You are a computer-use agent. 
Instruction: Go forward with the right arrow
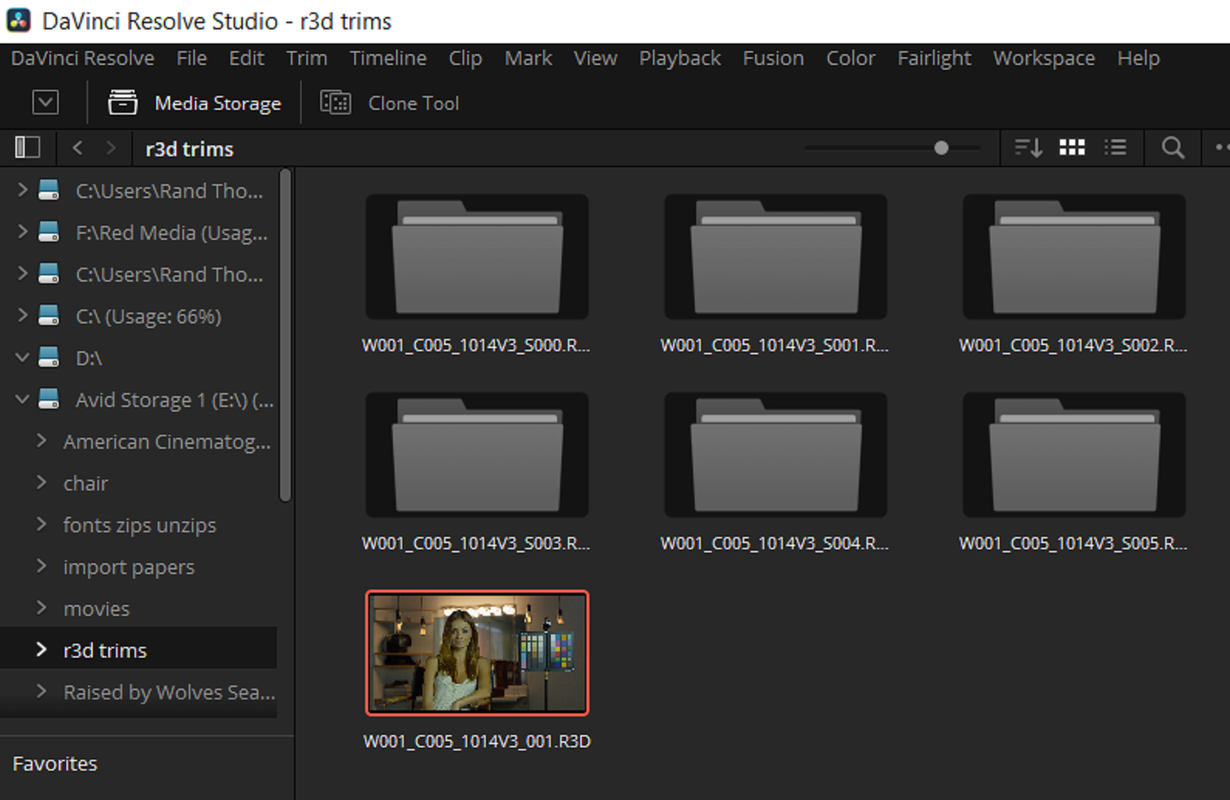110,148
